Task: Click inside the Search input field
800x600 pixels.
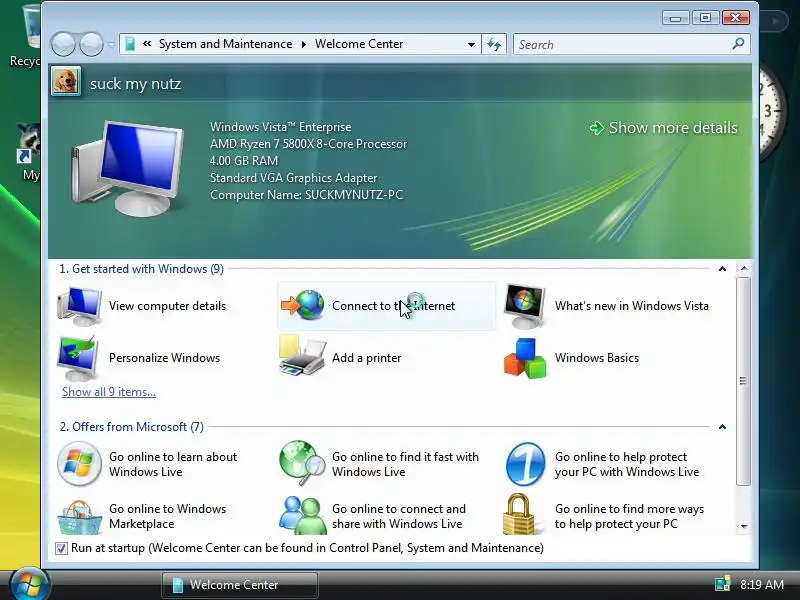Action: [x=622, y=44]
